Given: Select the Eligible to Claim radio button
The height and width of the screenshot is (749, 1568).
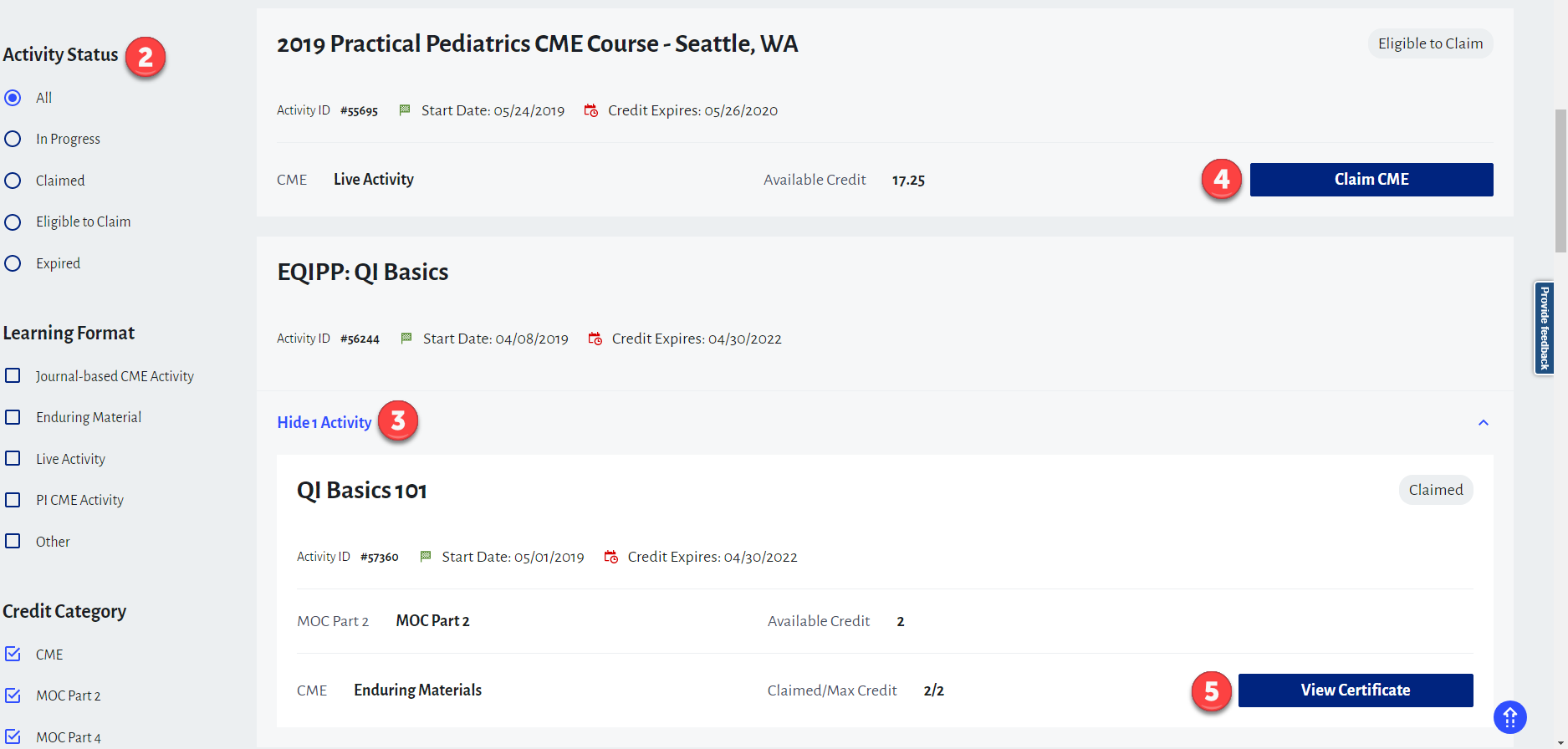Looking at the screenshot, I should pyautogui.click(x=13, y=222).
